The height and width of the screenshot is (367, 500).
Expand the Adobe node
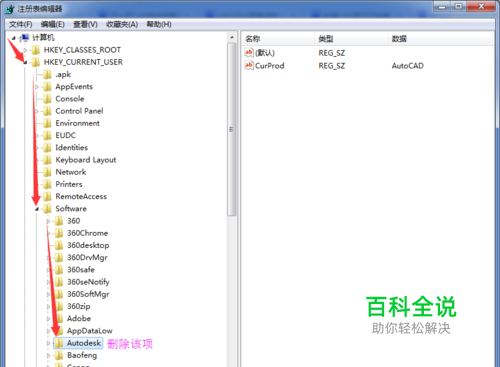pyautogui.click(x=49, y=319)
